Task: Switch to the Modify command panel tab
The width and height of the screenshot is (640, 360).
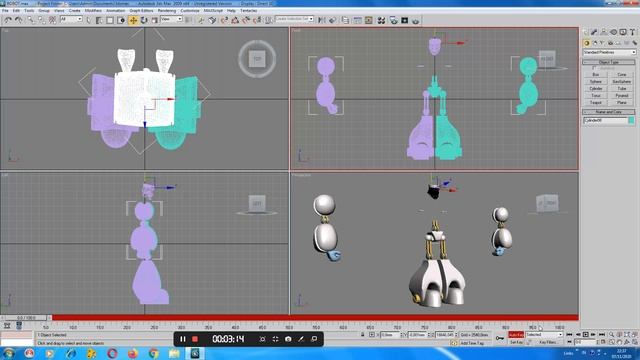Action: click(x=594, y=32)
